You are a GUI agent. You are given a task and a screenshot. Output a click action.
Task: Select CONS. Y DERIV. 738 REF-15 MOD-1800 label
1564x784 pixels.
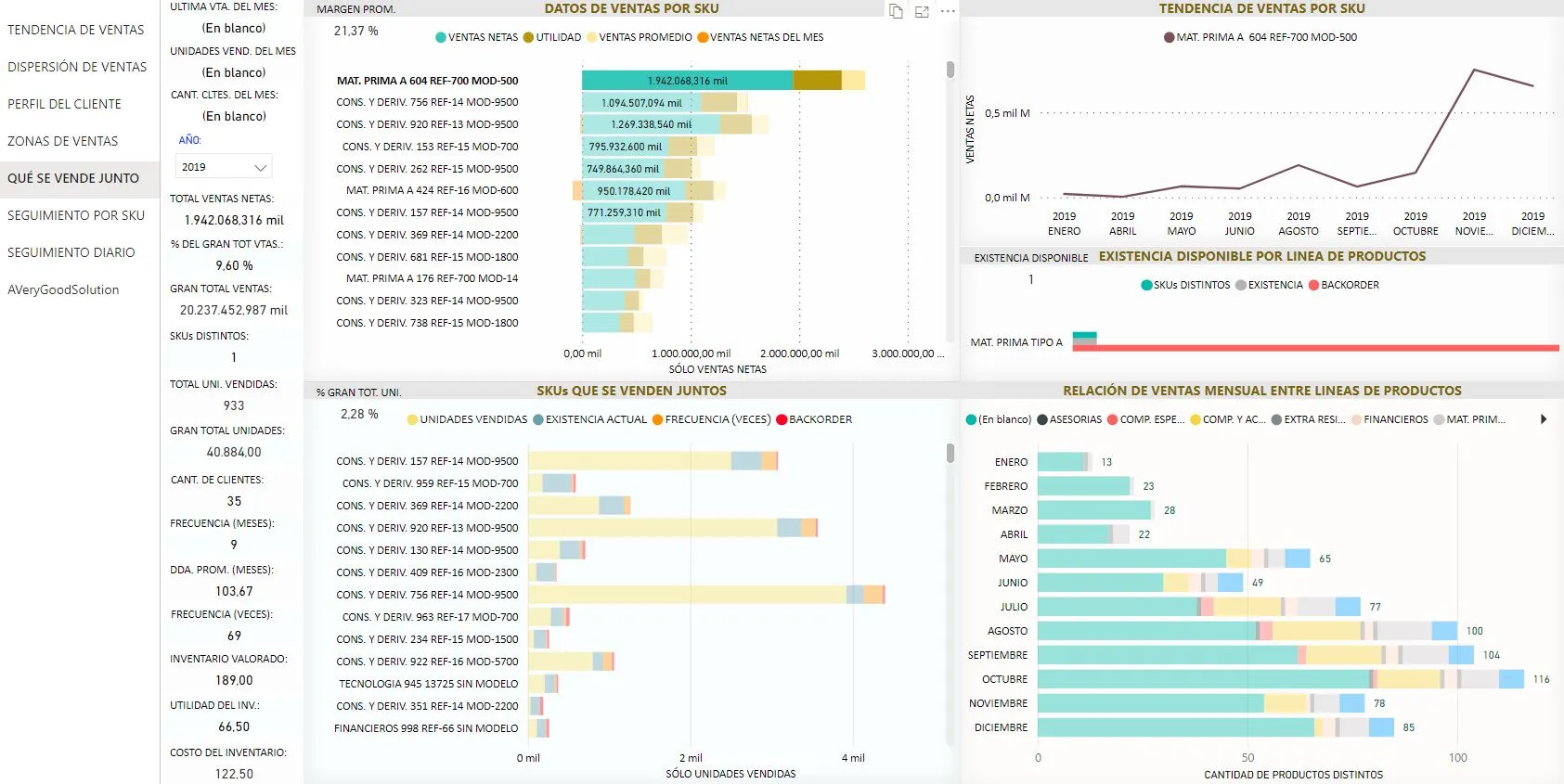pos(427,323)
